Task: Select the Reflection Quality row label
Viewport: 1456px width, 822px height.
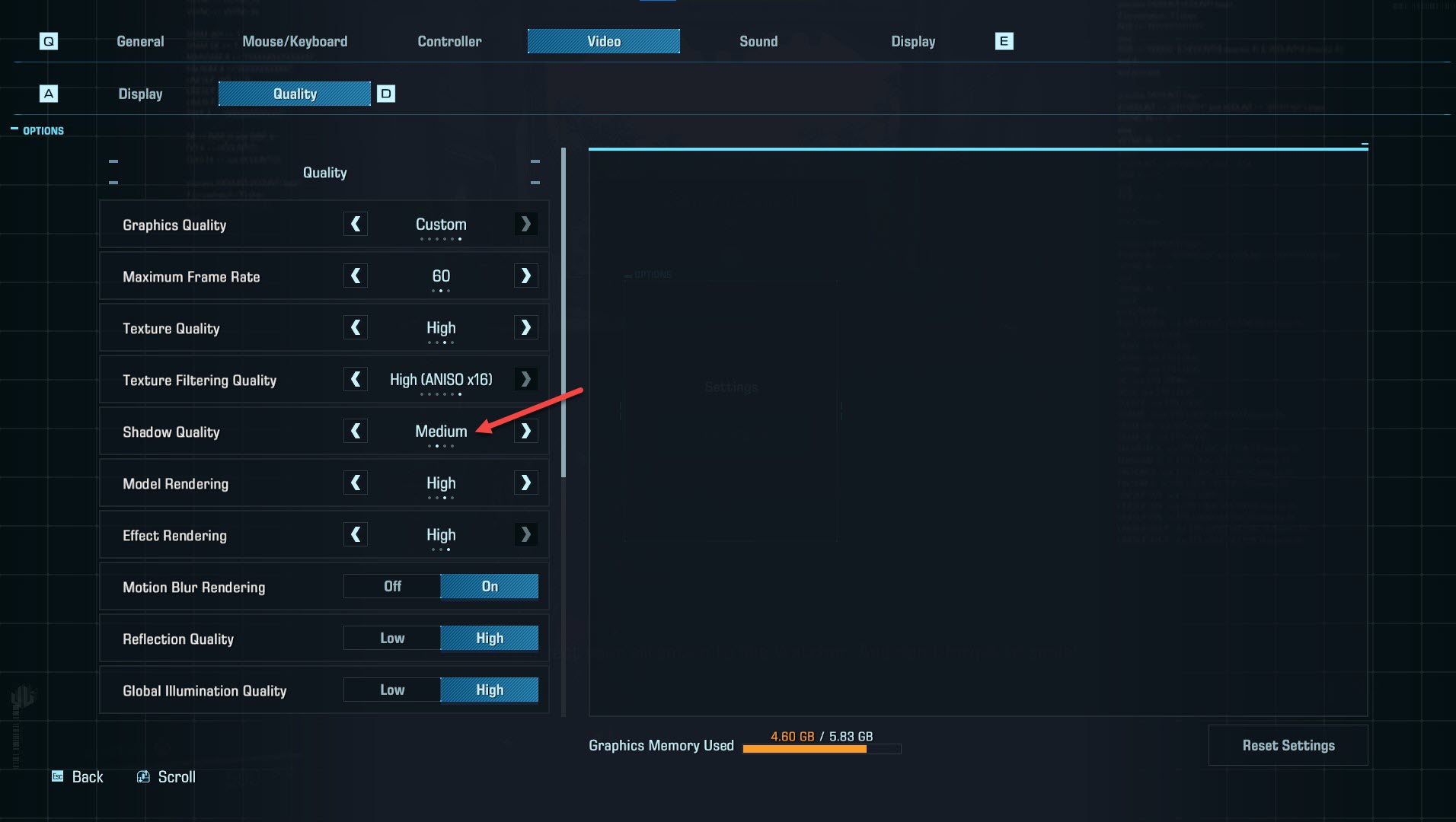Action: pos(178,639)
